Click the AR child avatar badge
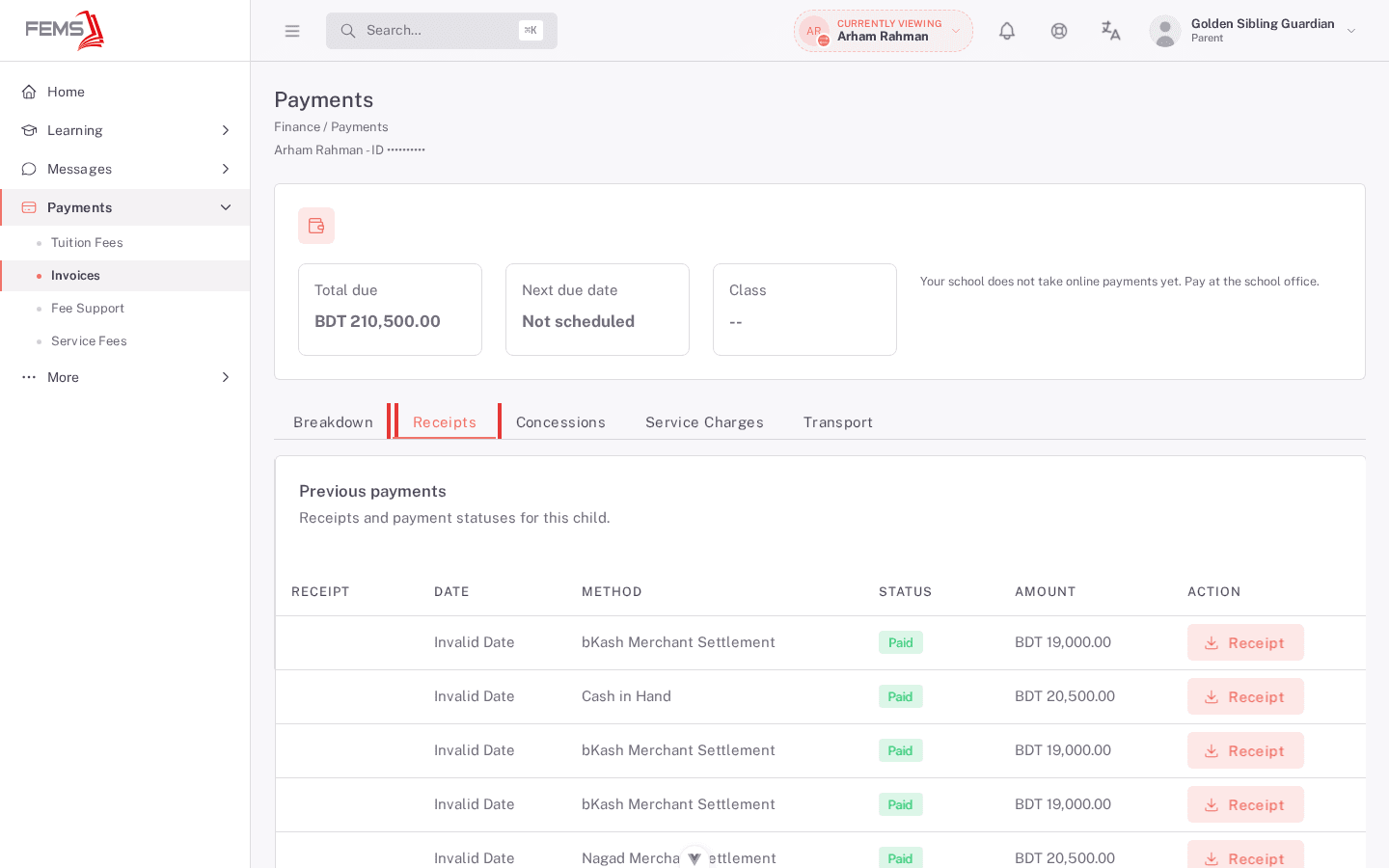Image resolution: width=1389 pixels, height=868 pixels. pos(814,31)
